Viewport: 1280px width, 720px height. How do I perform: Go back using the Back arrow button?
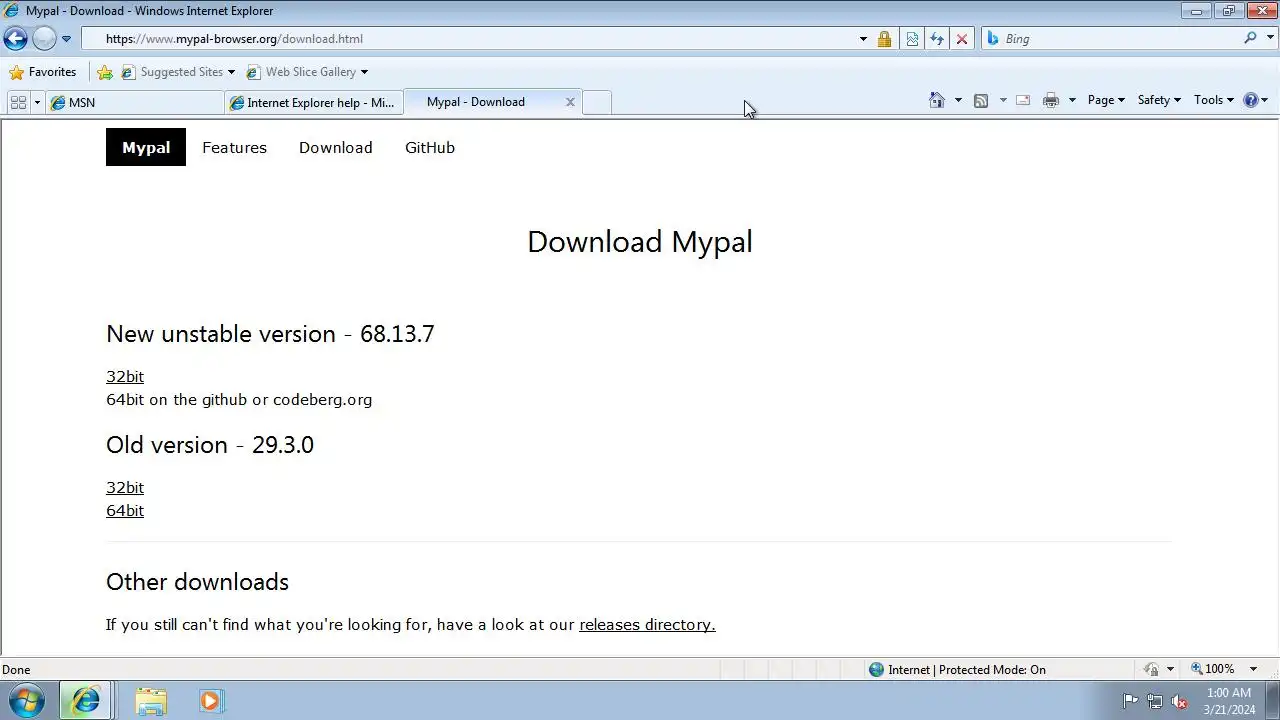[x=15, y=39]
